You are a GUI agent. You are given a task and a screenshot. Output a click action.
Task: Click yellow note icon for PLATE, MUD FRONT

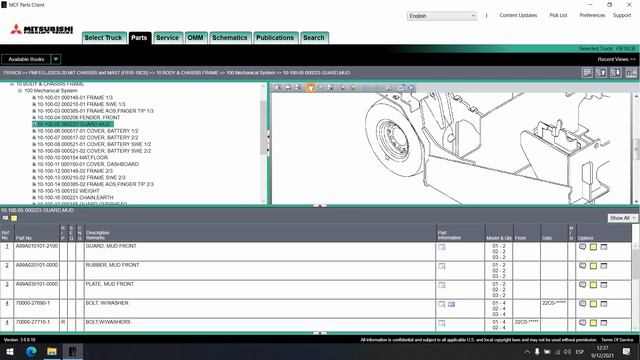pos(593,285)
